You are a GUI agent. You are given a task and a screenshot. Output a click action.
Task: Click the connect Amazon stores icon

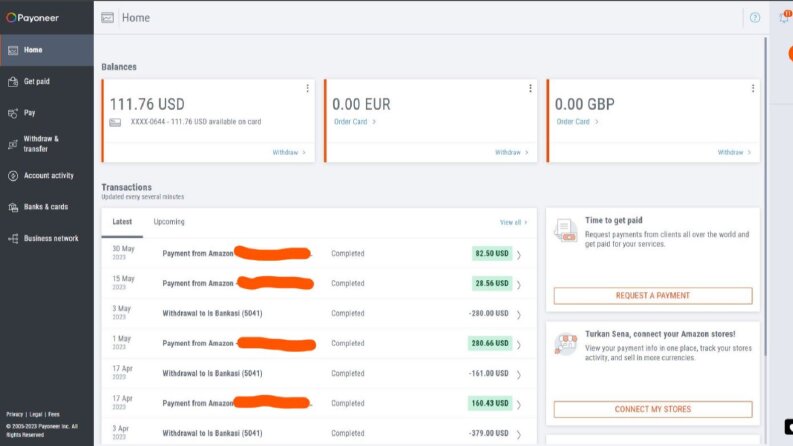[x=566, y=344]
